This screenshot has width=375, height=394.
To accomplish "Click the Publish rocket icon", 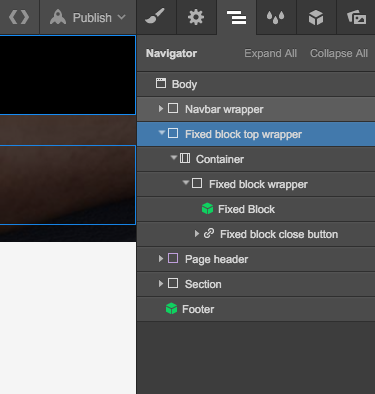I will tap(58, 17).
